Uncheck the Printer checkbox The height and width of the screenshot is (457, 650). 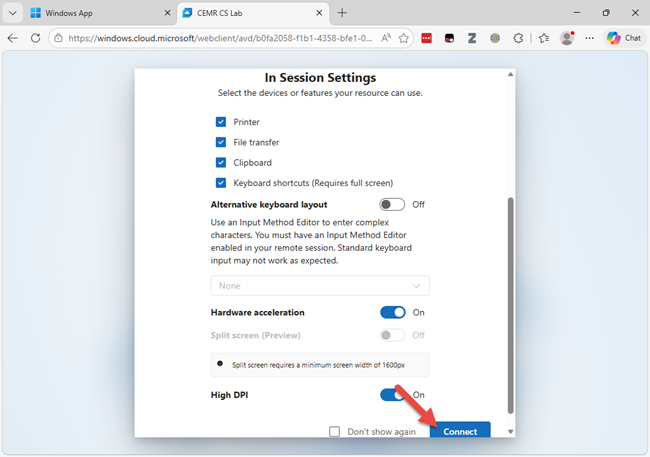221,122
